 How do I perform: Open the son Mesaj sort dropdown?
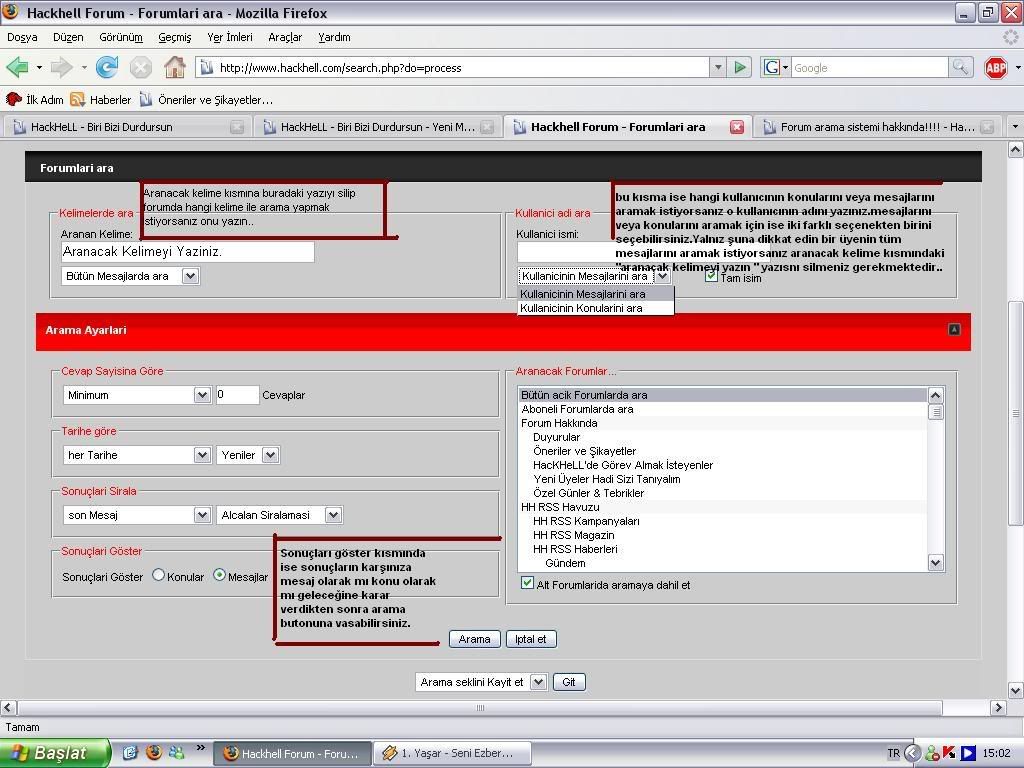[137, 515]
